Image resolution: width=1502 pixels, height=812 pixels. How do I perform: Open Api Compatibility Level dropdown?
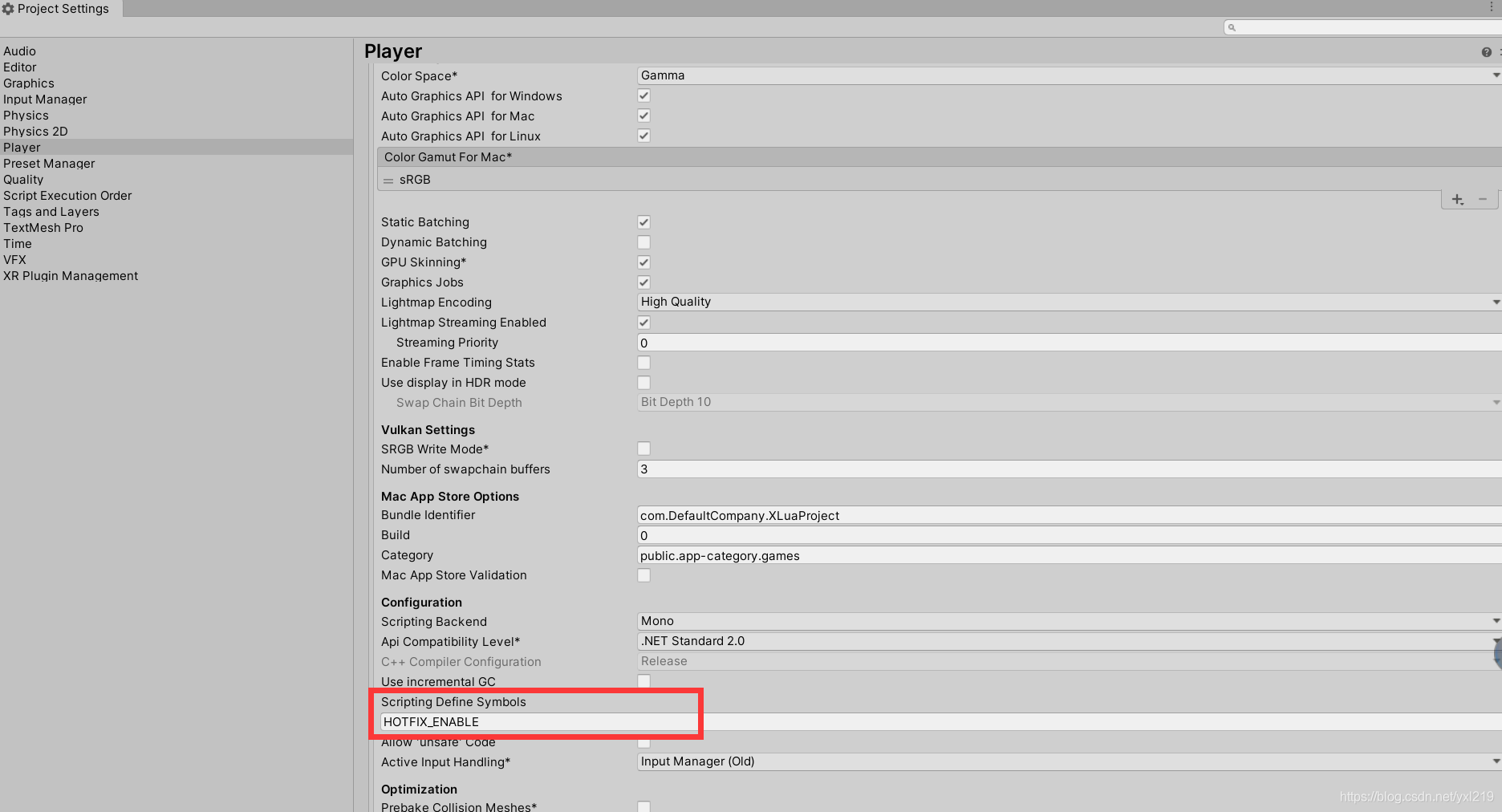click(1070, 641)
